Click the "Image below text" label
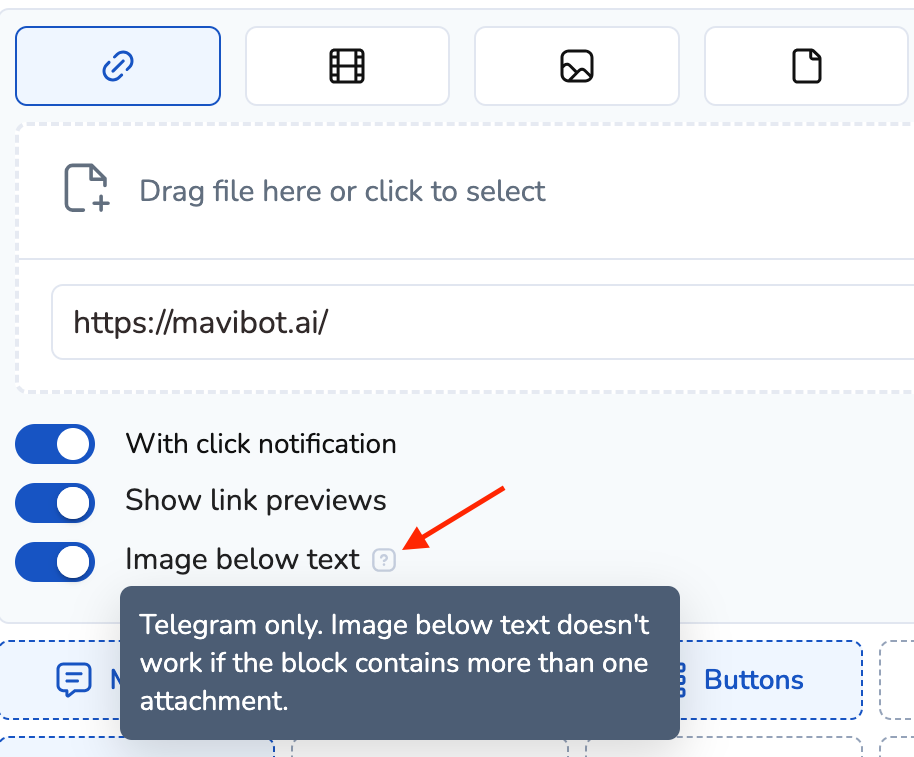 click(242, 560)
